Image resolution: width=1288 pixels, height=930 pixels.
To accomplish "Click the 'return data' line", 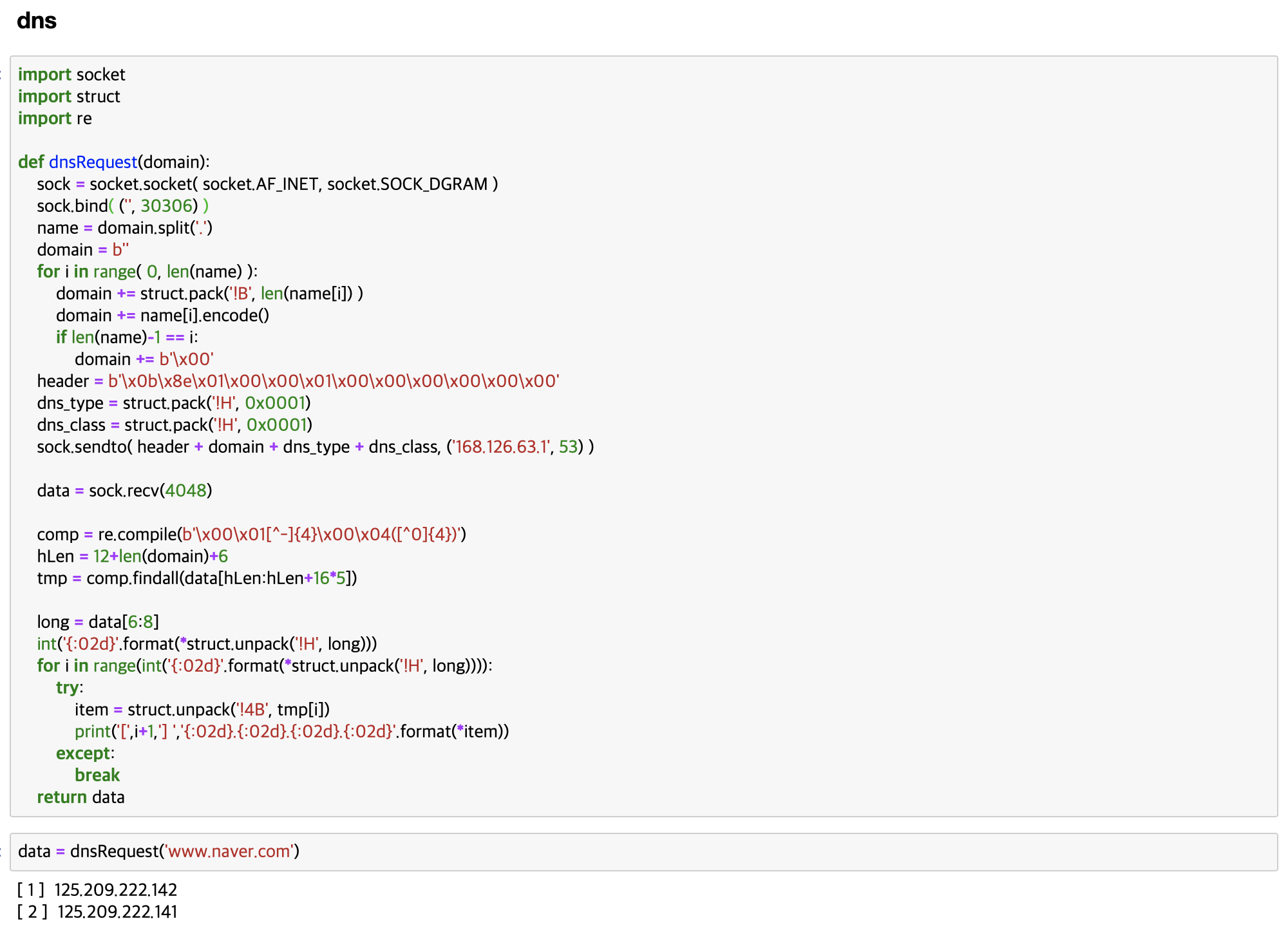I will pos(80,797).
